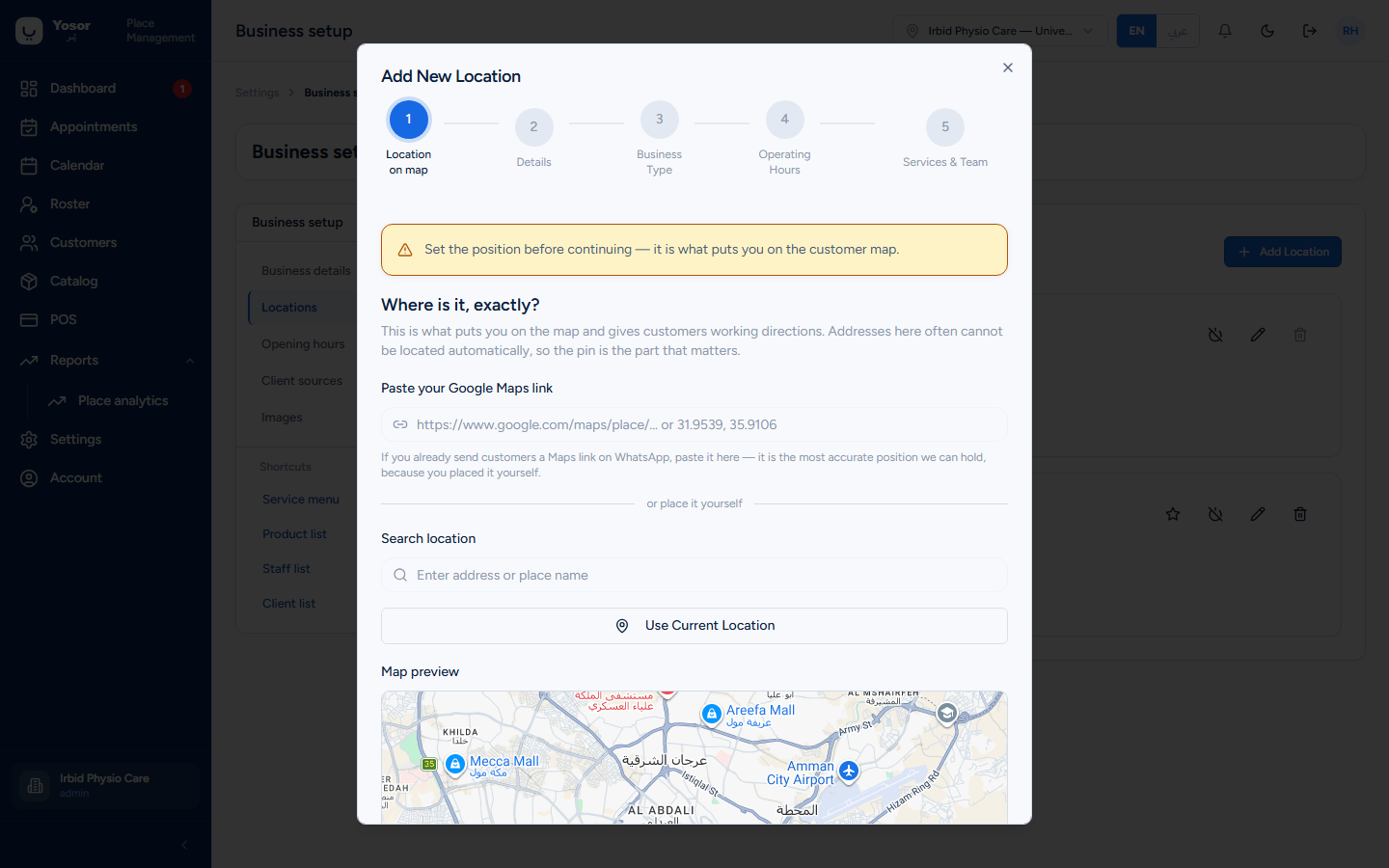Click Irbid Physio Care admin profile card
The height and width of the screenshot is (868, 1389).
click(x=105, y=786)
